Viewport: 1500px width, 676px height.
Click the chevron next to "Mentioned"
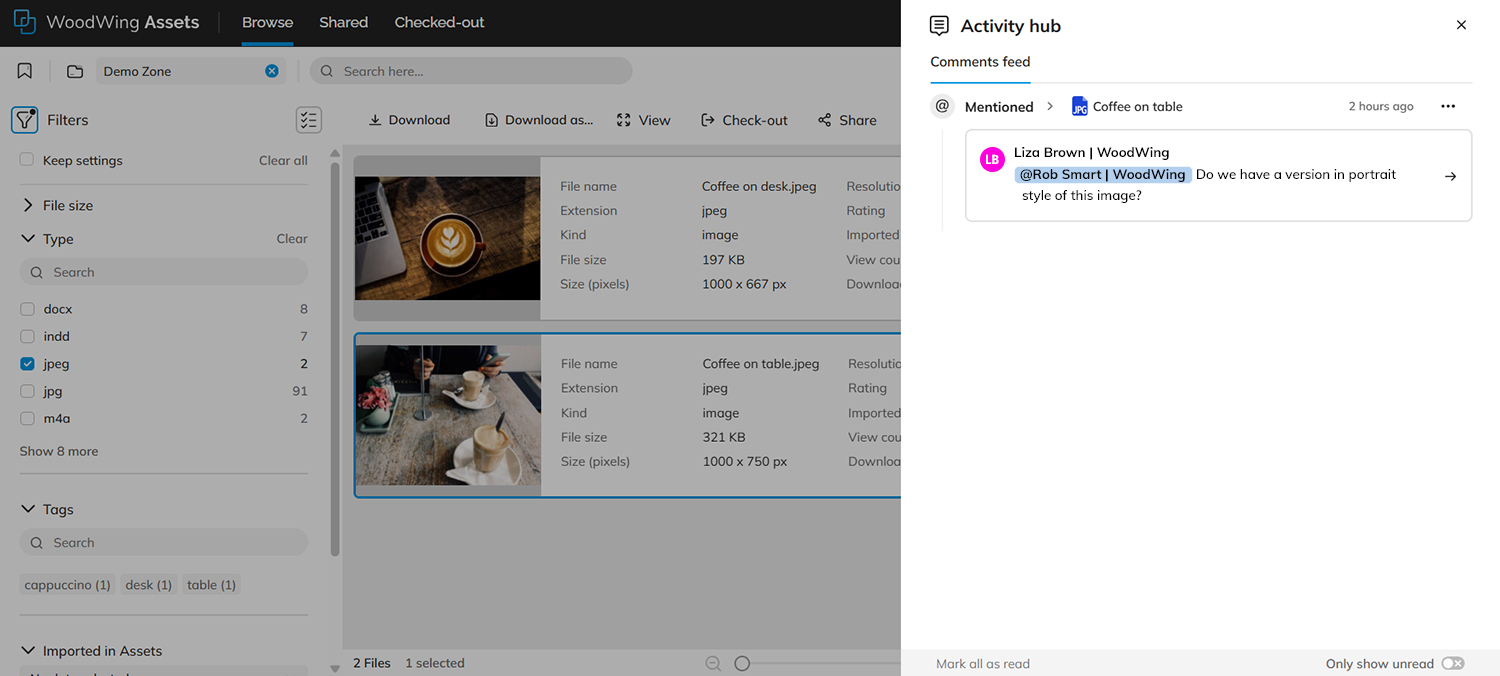(1048, 106)
